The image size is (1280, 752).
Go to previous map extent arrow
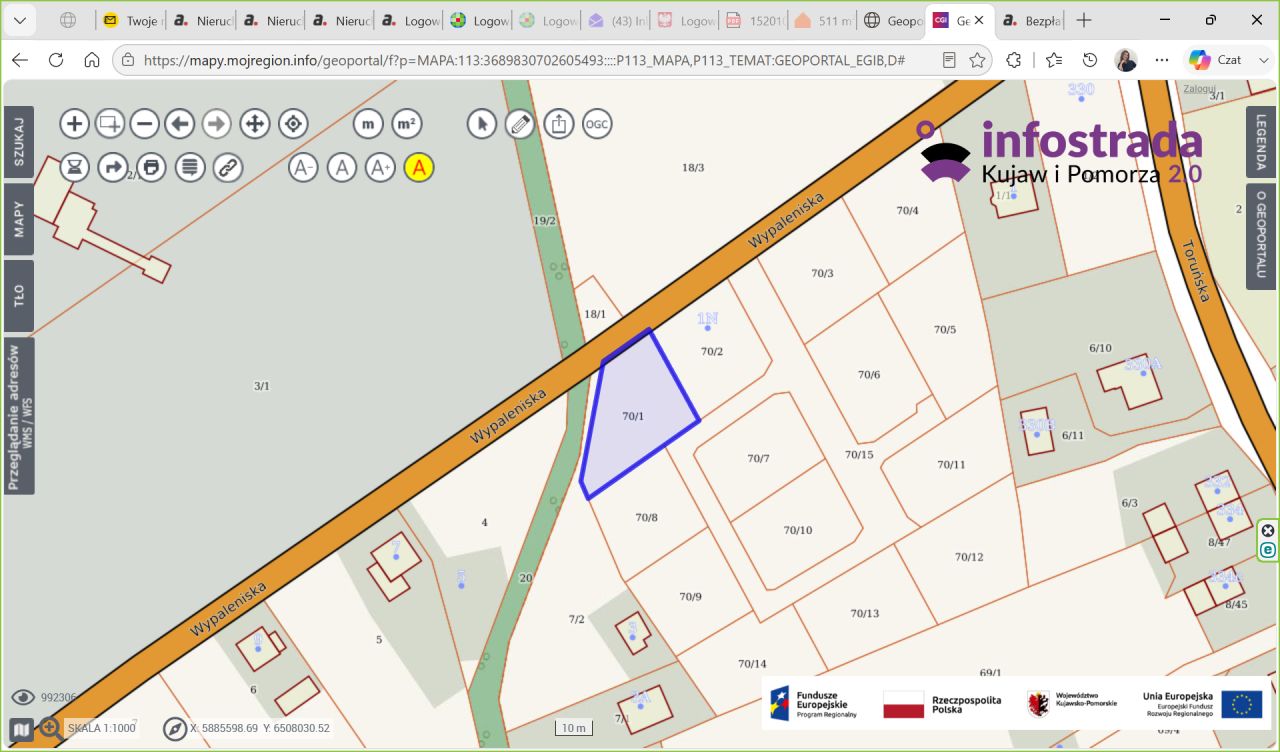[x=180, y=124]
